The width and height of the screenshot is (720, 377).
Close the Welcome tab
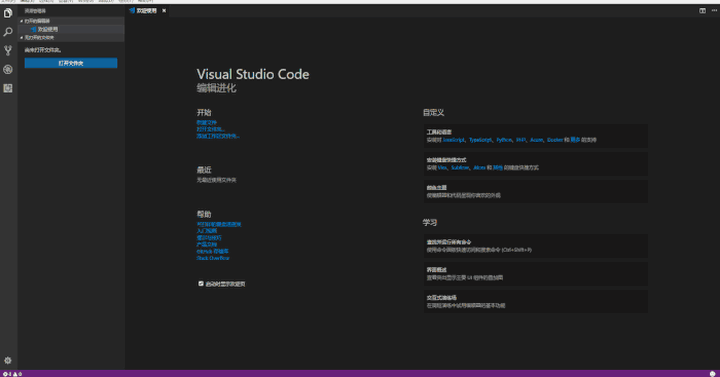coord(164,11)
